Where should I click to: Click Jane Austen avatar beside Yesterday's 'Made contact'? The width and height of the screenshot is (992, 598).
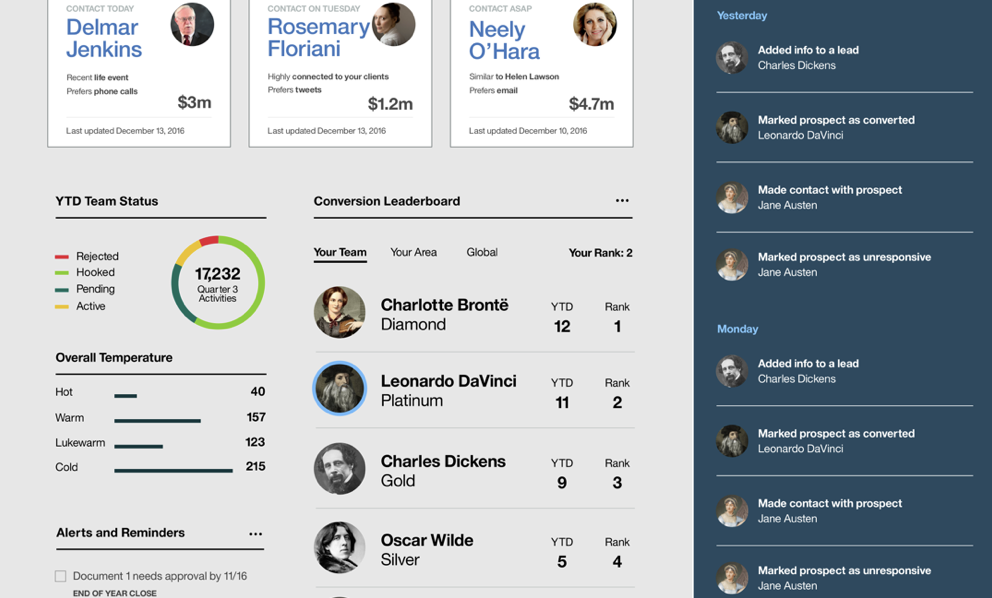732,197
